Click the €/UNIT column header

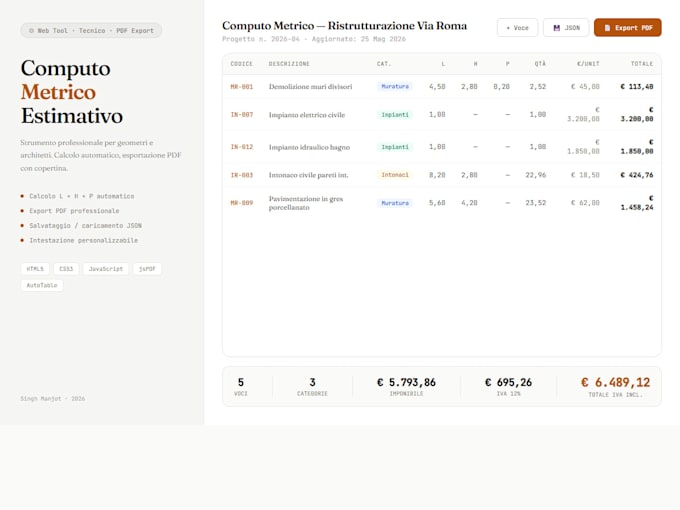point(588,64)
